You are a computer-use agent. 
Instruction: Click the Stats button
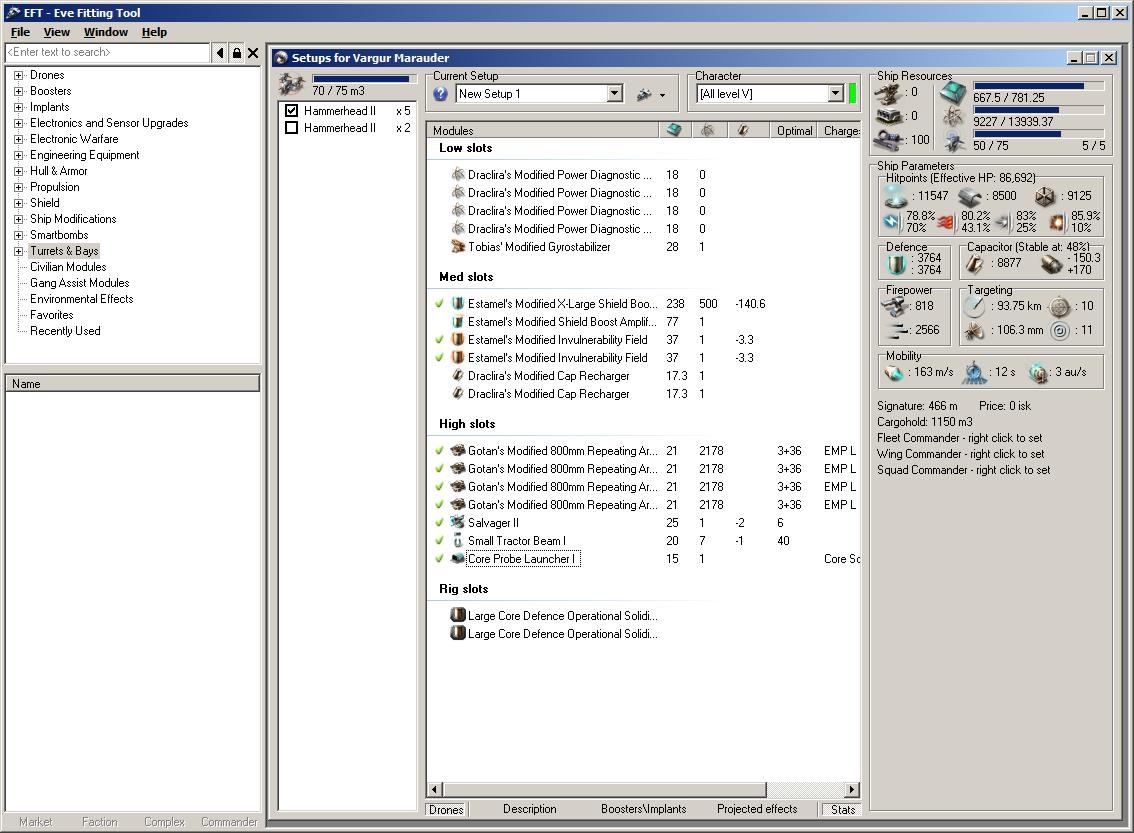(x=843, y=810)
